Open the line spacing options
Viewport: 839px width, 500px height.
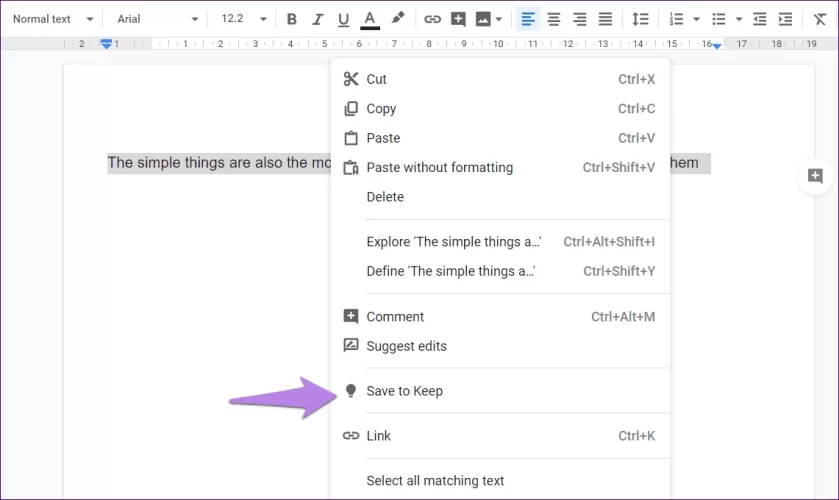(641, 19)
